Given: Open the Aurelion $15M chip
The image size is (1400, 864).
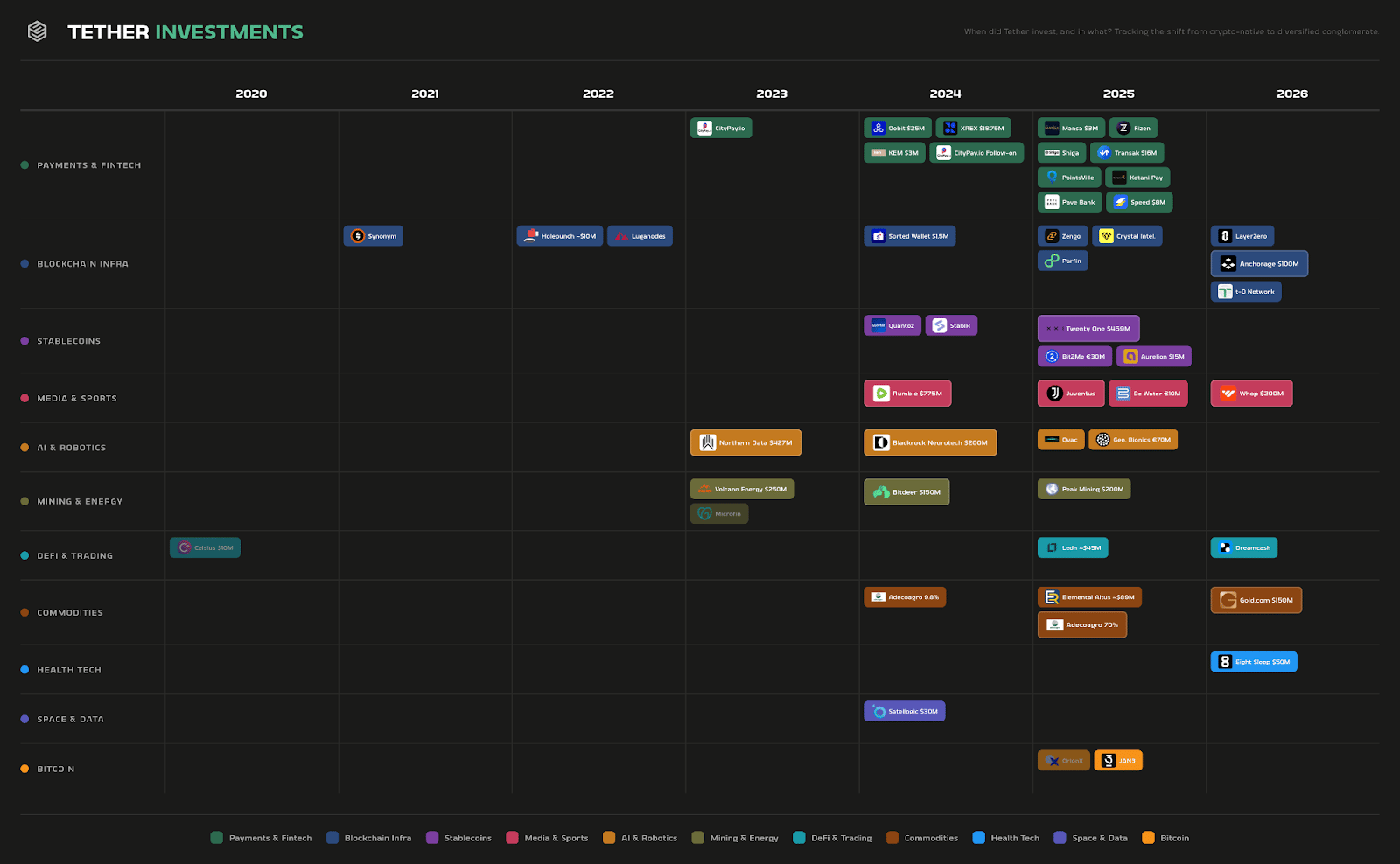Looking at the screenshot, I should 1153,356.
